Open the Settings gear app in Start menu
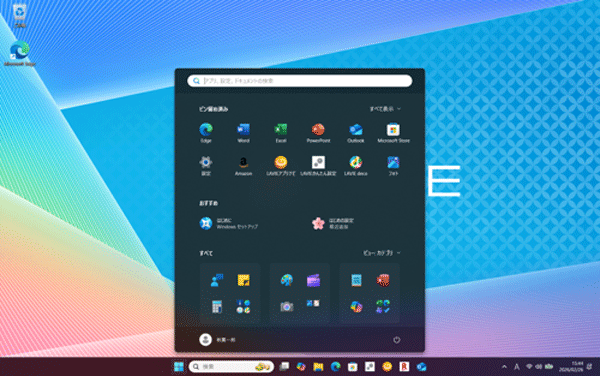 tap(206, 165)
